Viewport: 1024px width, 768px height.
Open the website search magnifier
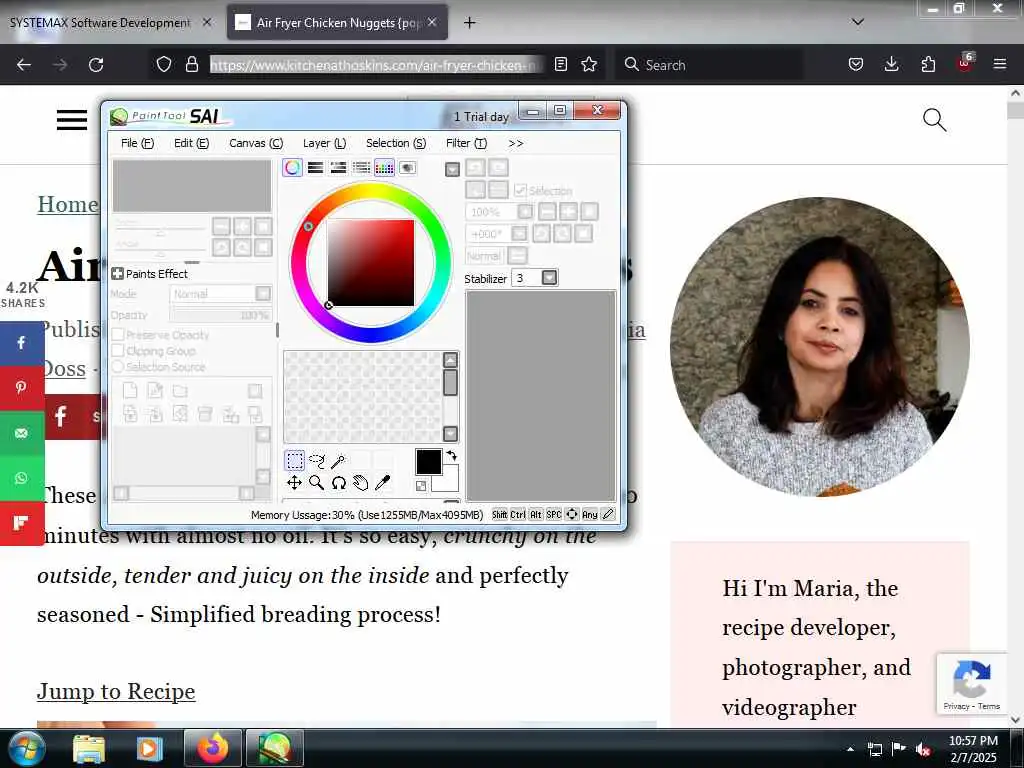(x=934, y=120)
